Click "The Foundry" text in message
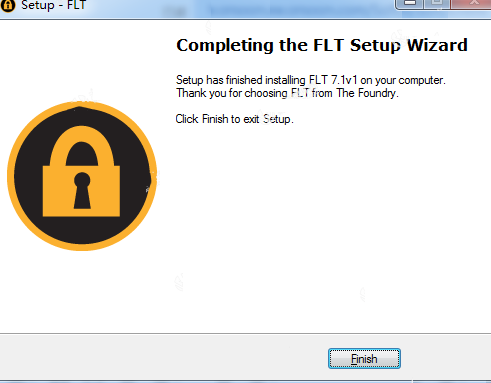This screenshot has width=491, height=383. click(x=366, y=93)
